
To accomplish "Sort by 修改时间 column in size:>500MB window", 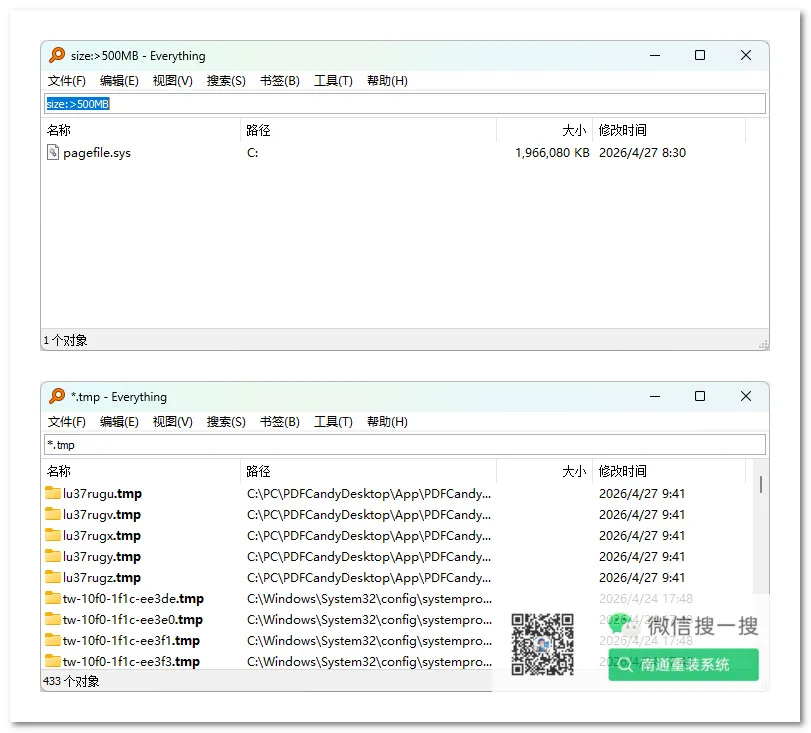I will tap(669, 130).
